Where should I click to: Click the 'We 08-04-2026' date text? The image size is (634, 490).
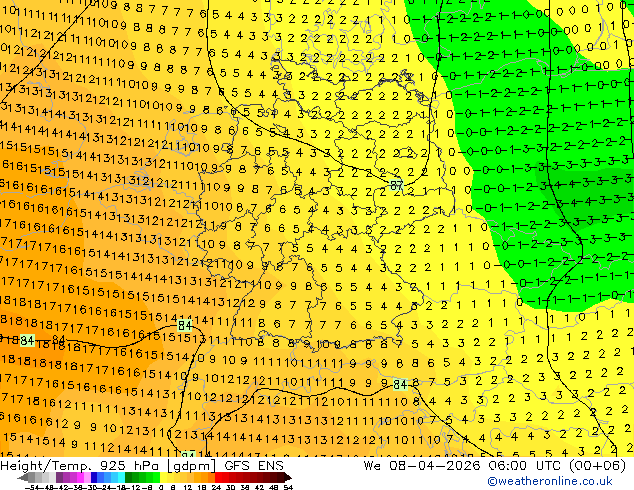click(x=421, y=466)
